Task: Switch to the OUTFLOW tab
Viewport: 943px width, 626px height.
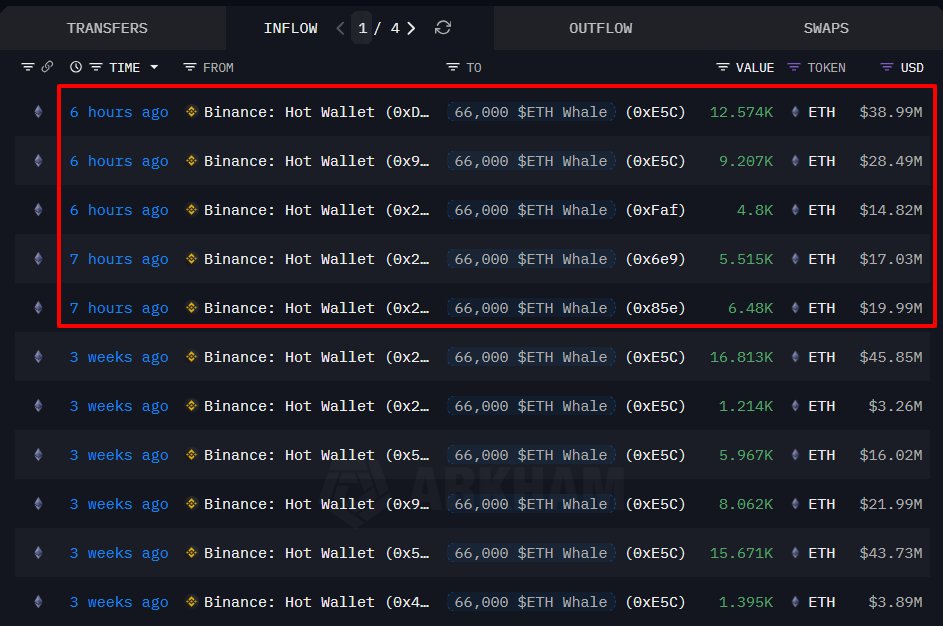Action: (x=600, y=28)
